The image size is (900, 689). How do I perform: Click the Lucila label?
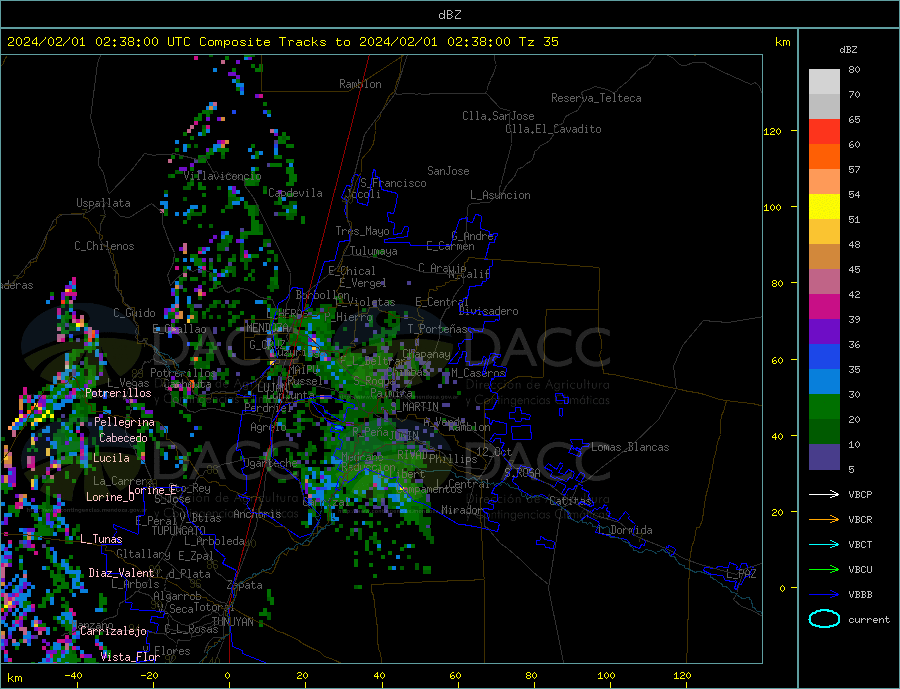111,458
